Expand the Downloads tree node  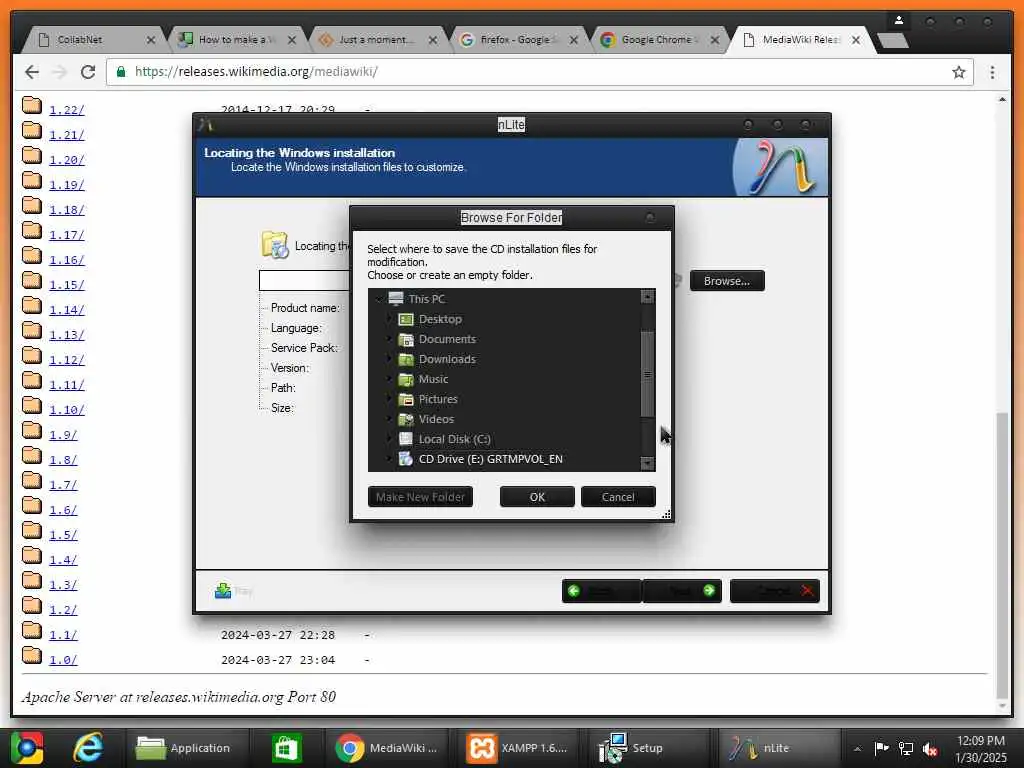[x=389, y=359]
